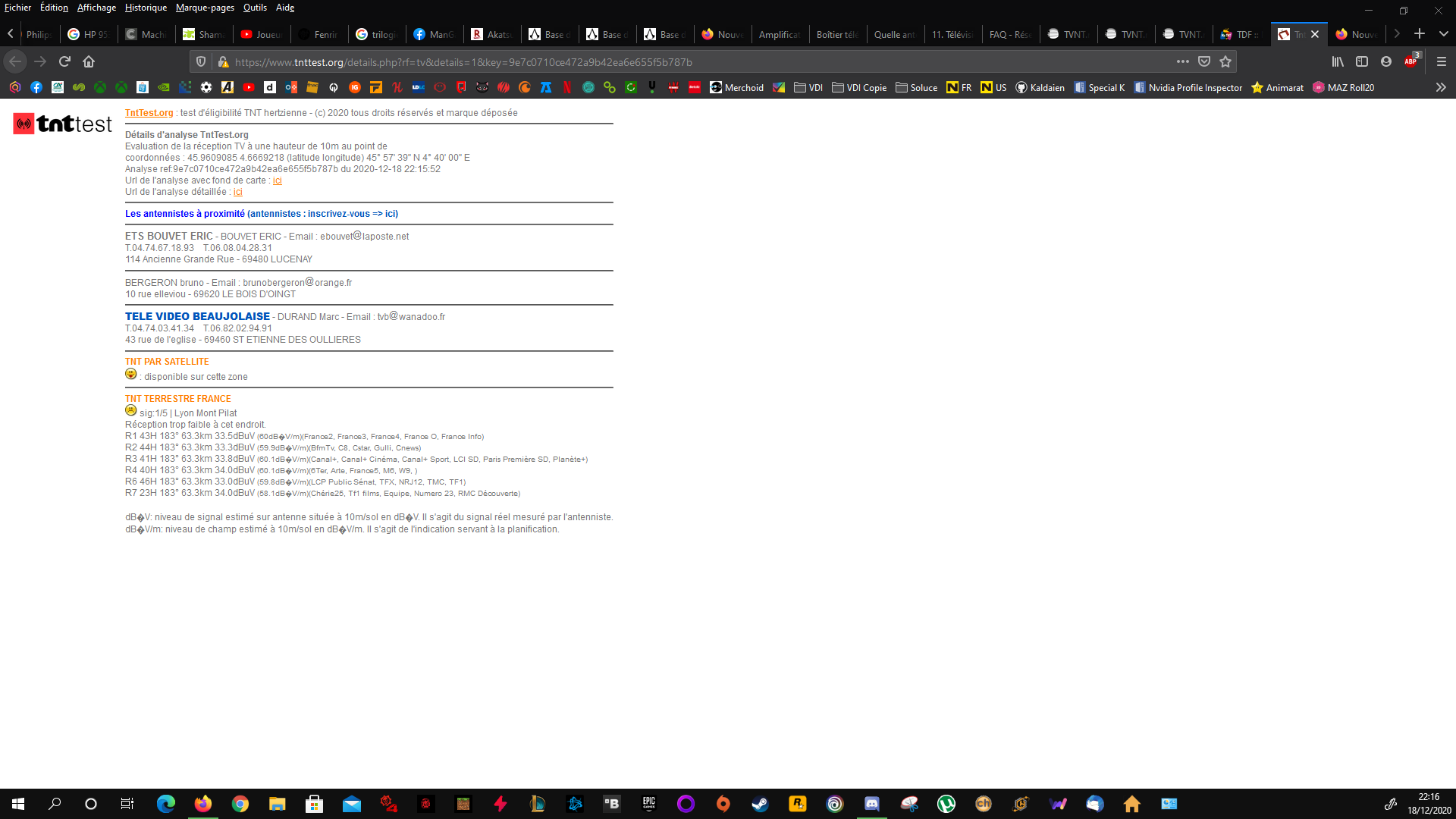Open the Aide menu

(x=285, y=8)
